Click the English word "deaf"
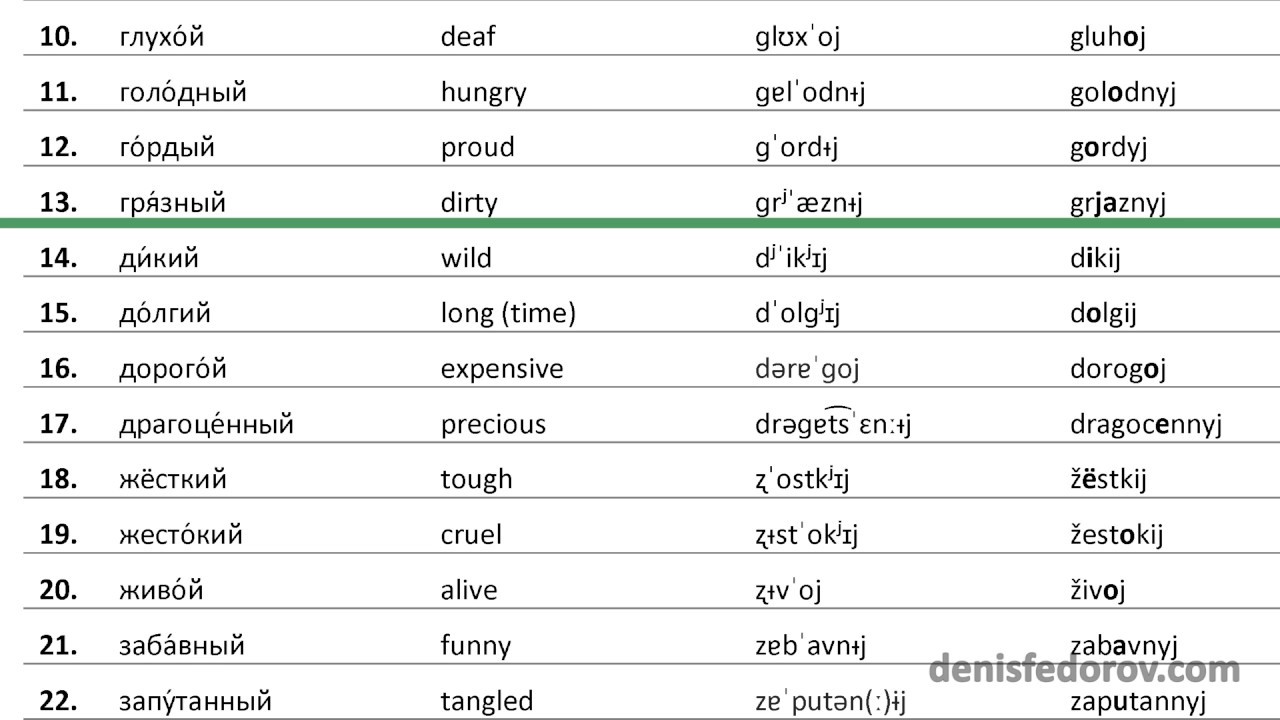 tap(467, 38)
